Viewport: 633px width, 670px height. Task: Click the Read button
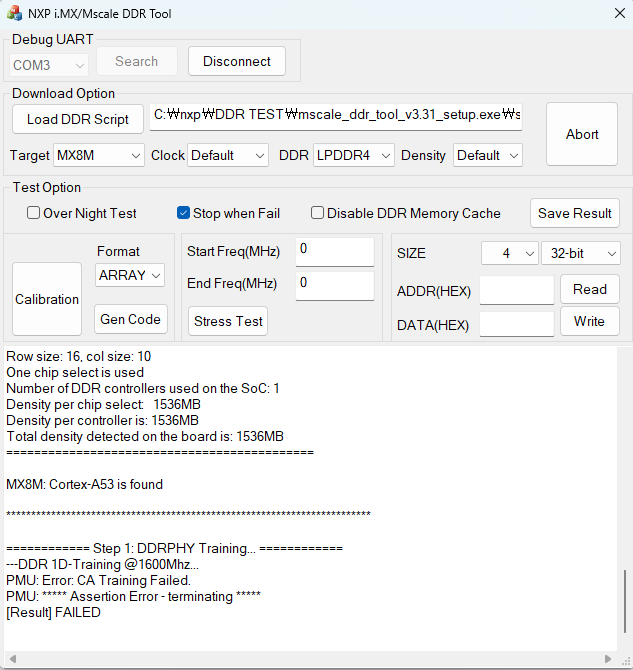[x=590, y=289]
